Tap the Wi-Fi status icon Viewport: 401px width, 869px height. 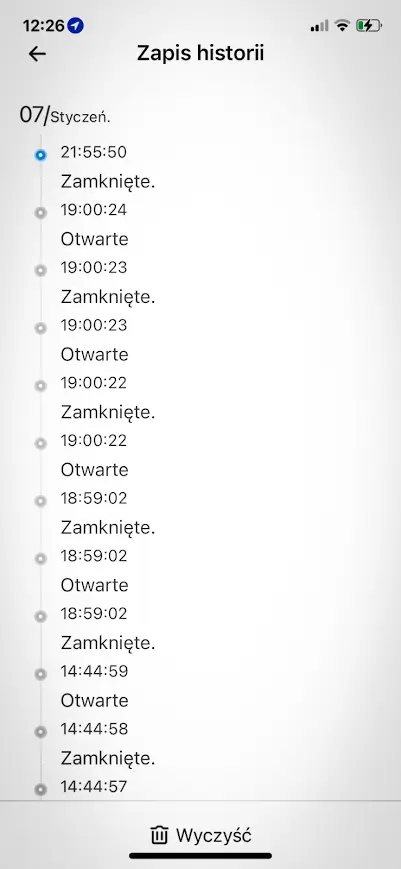[343, 25]
